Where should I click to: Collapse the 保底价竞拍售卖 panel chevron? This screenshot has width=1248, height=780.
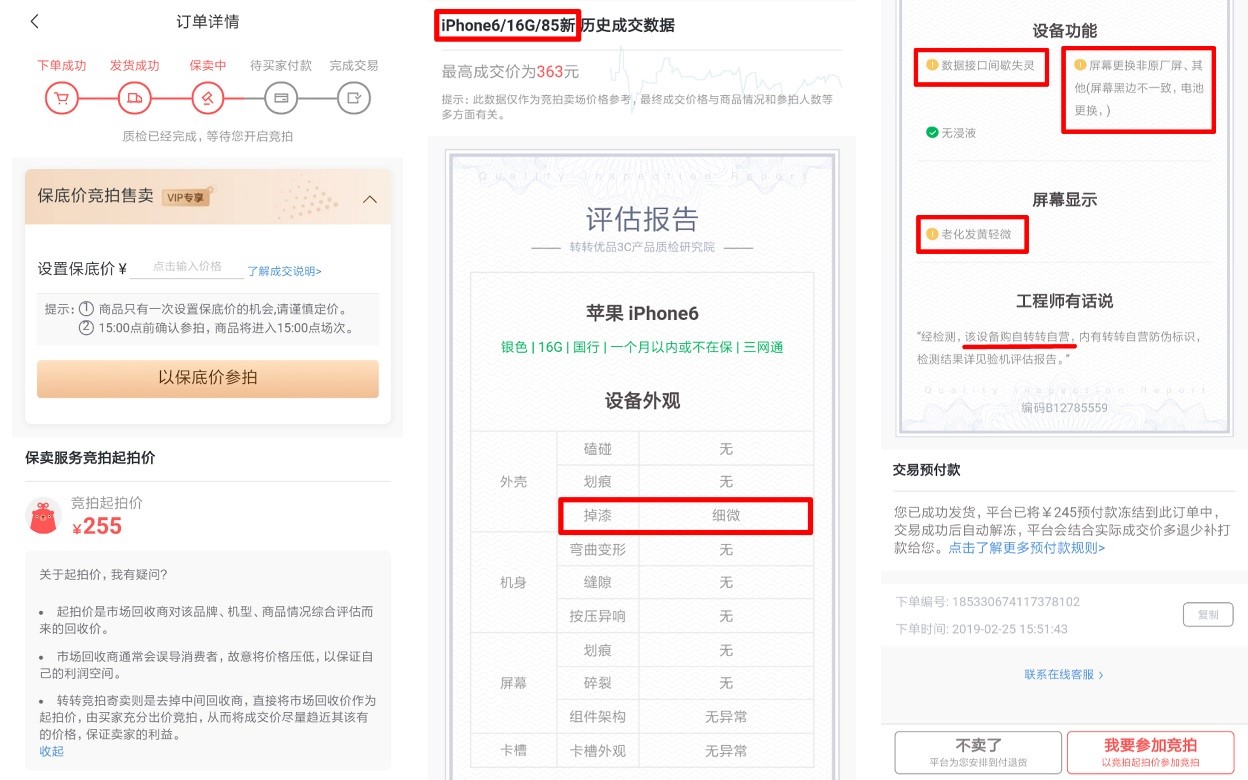(370, 198)
